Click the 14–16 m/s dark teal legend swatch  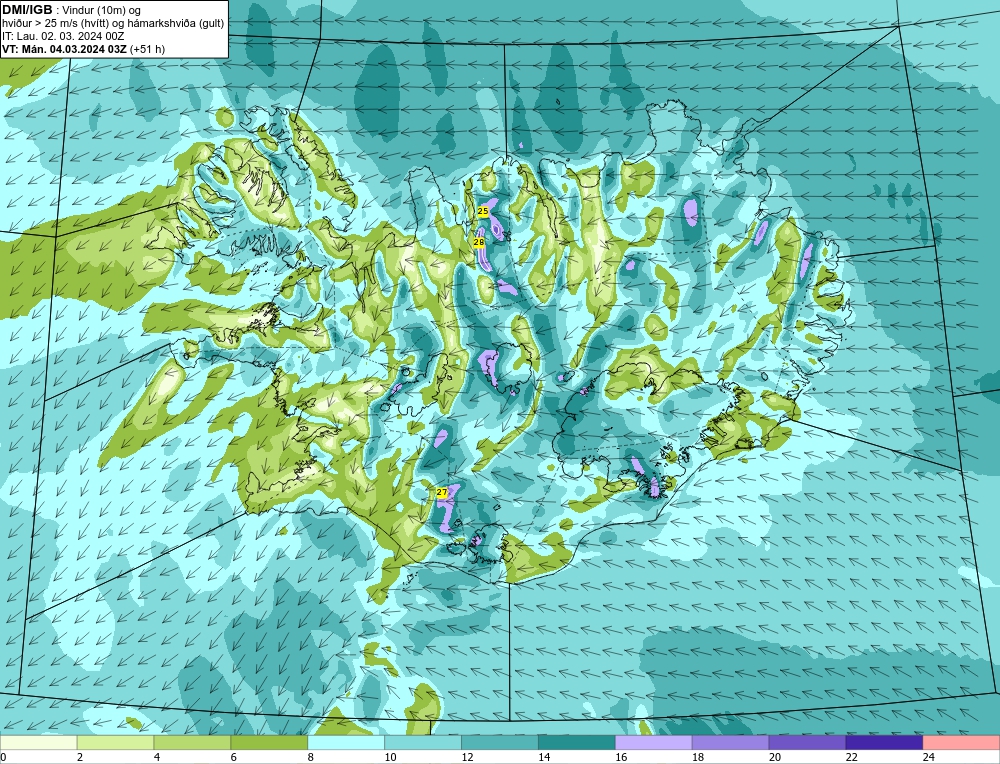[x=577, y=742]
